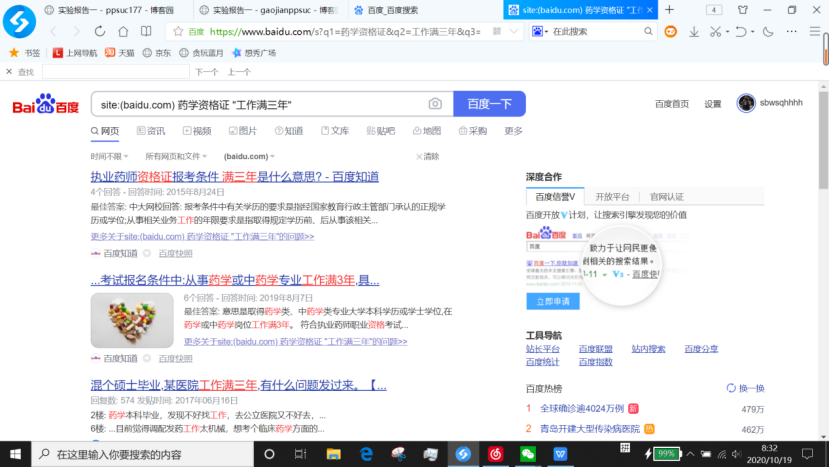Launch WeChat from the taskbar
Screen dimensions: 830x467
[x=528, y=454]
